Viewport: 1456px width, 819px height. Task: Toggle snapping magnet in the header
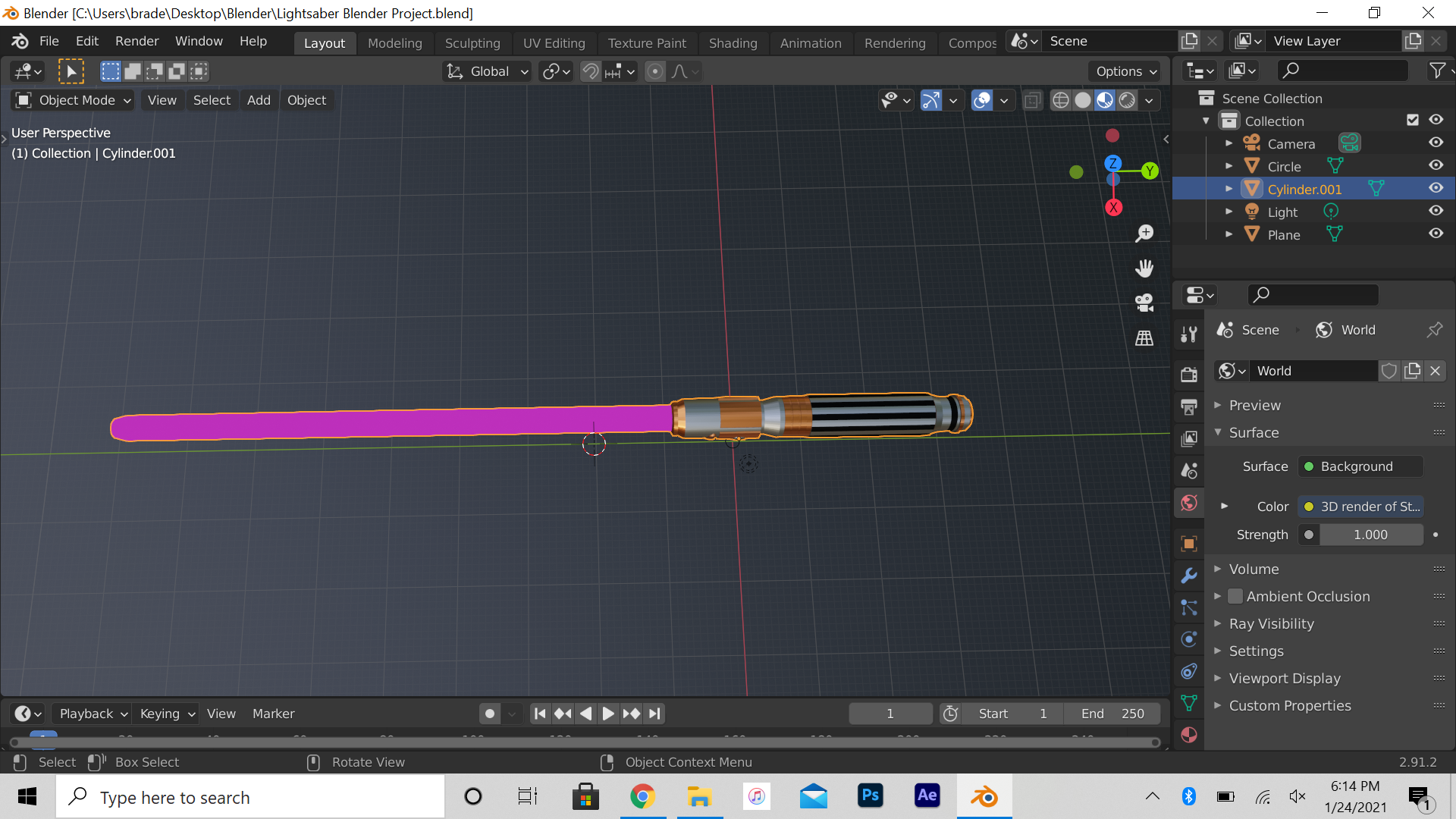pyautogui.click(x=590, y=71)
